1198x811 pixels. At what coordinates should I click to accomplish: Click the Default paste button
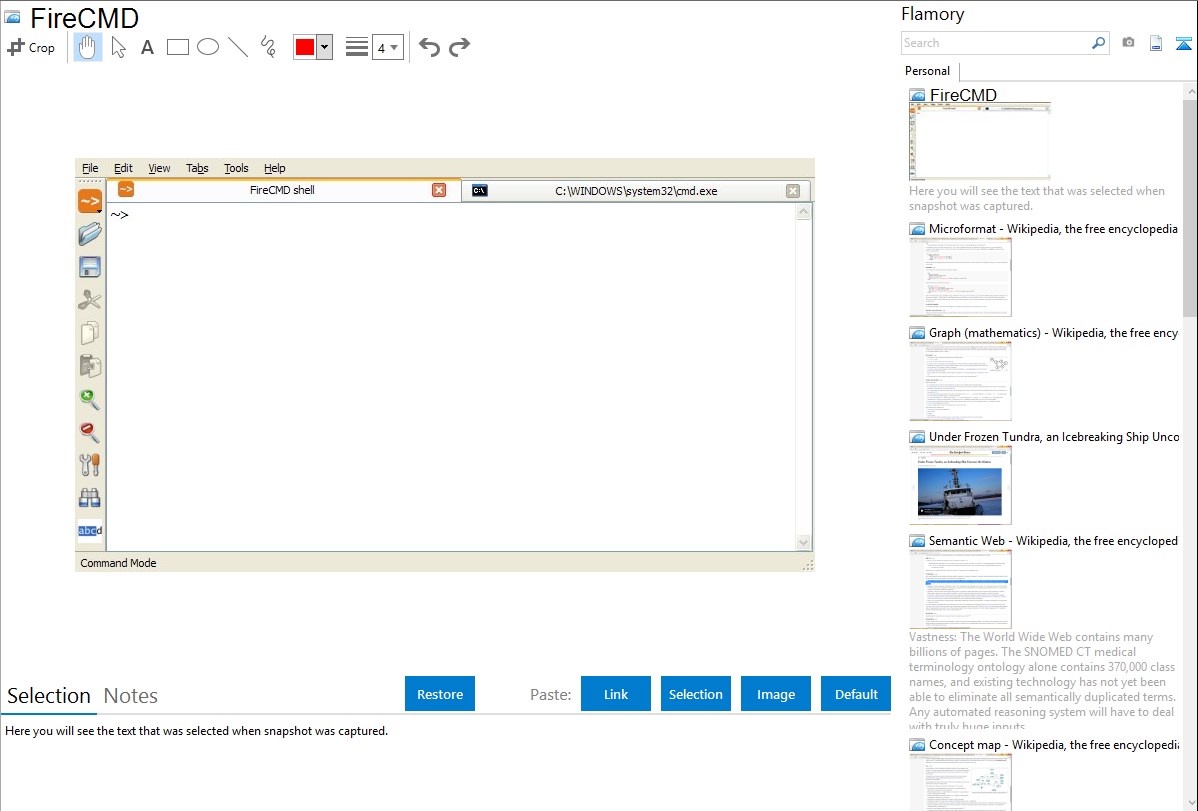pos(856,694)
